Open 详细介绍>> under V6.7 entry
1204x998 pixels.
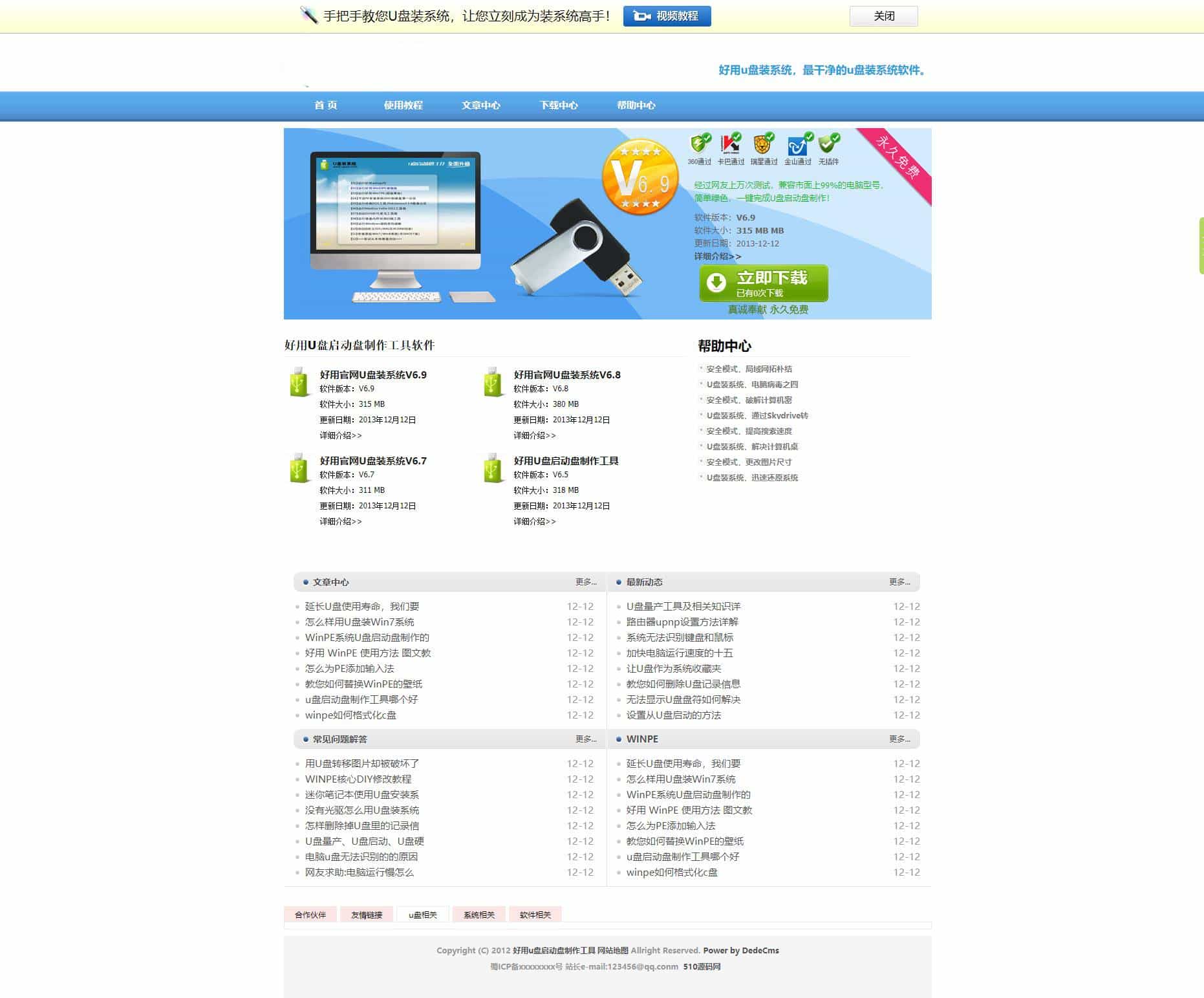point(341,521)
